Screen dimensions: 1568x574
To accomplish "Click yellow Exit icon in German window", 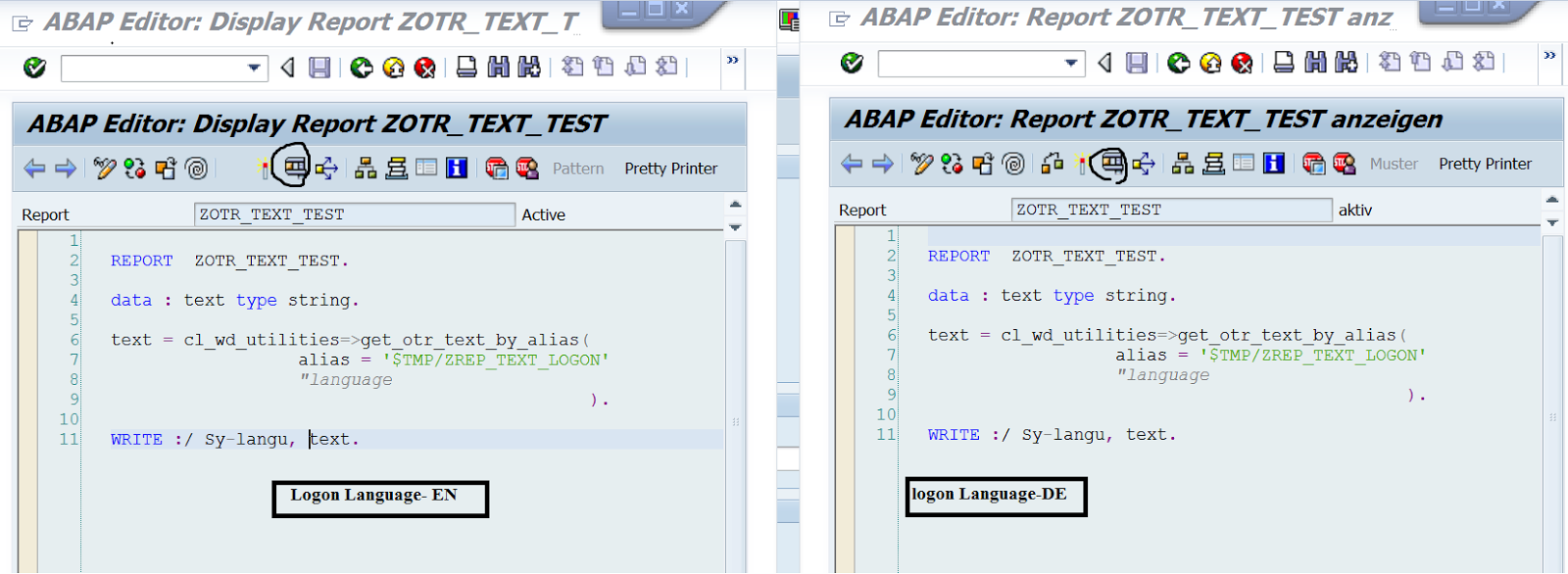I will tap(1210, 63).
